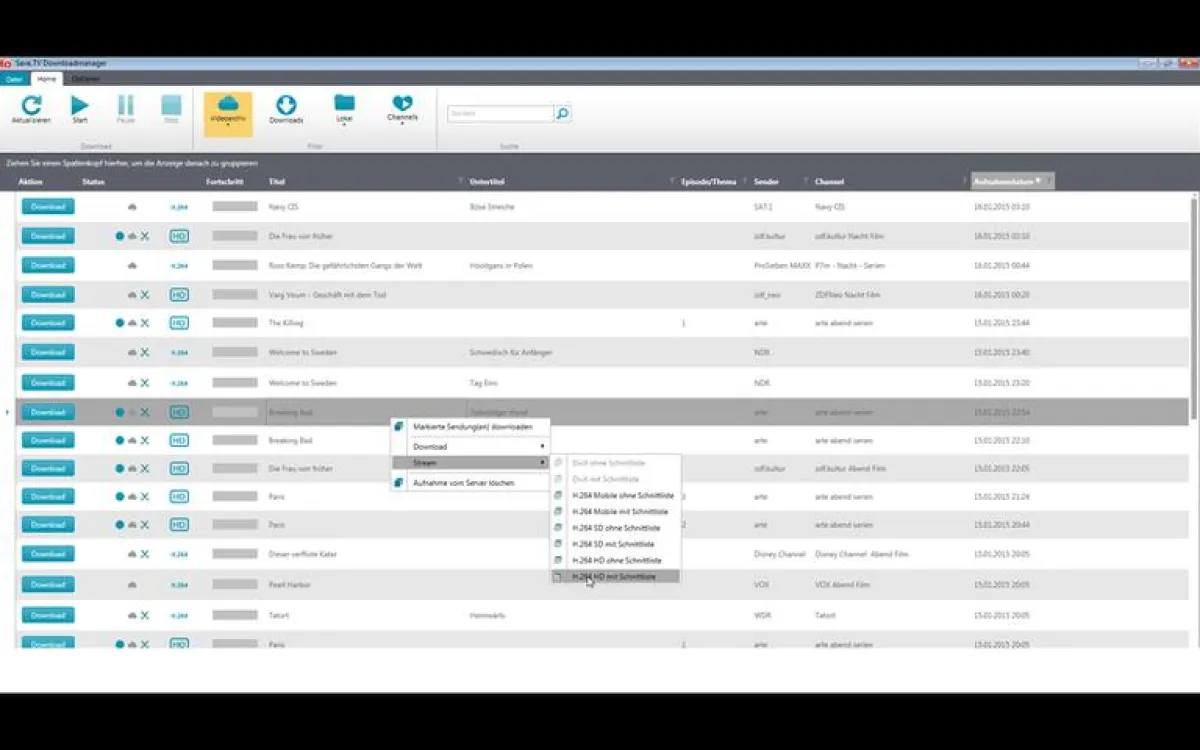Click Download button for Navy CIS

pos(48,207)
